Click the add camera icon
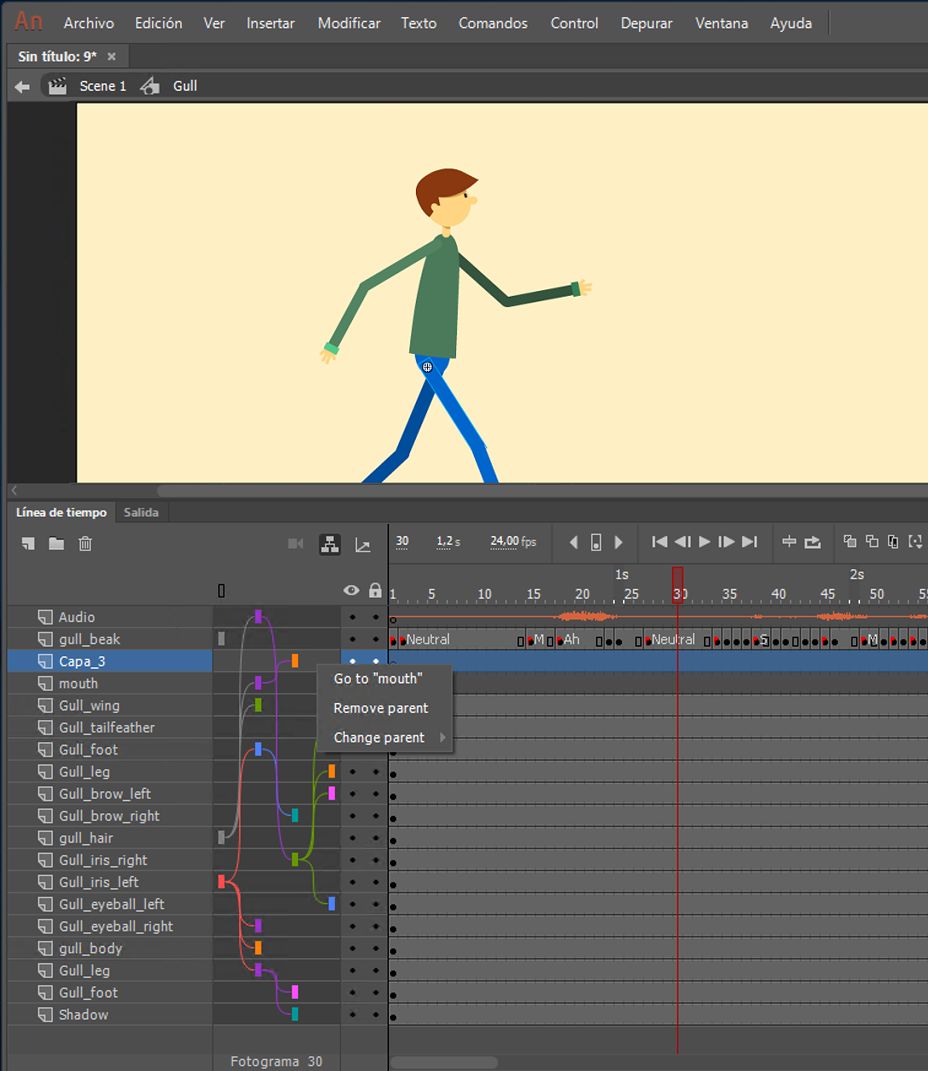The width and height of the screenshot is (928, 1071). tap(296, 544)
